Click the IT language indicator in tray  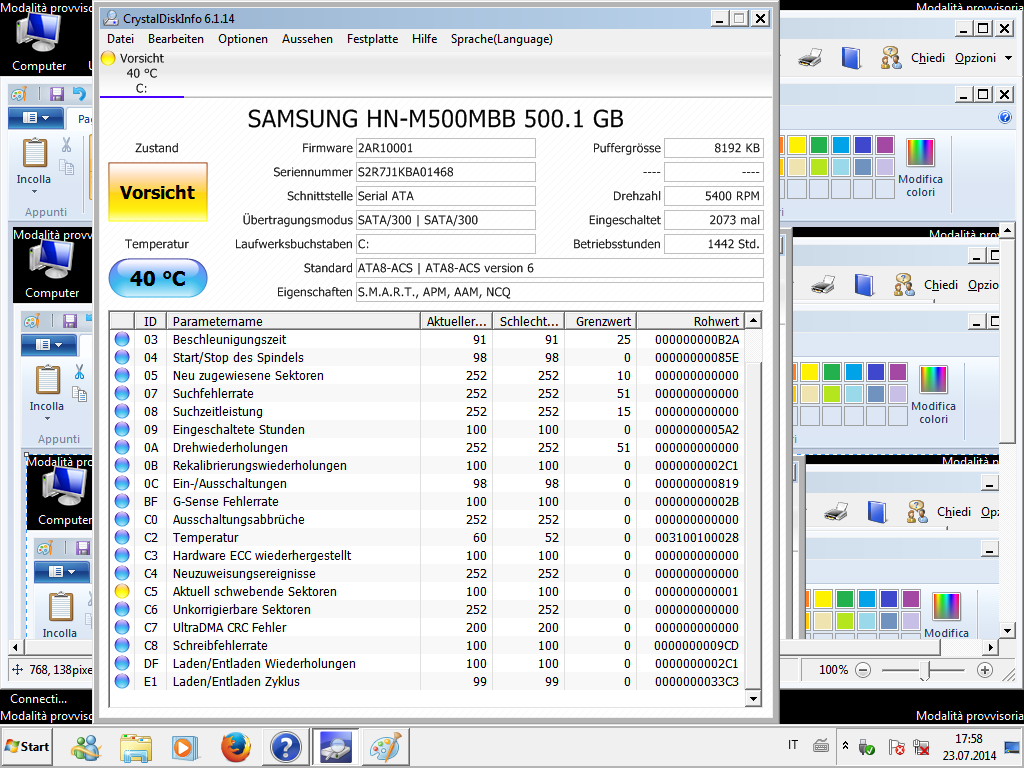[x=793, y=745]
